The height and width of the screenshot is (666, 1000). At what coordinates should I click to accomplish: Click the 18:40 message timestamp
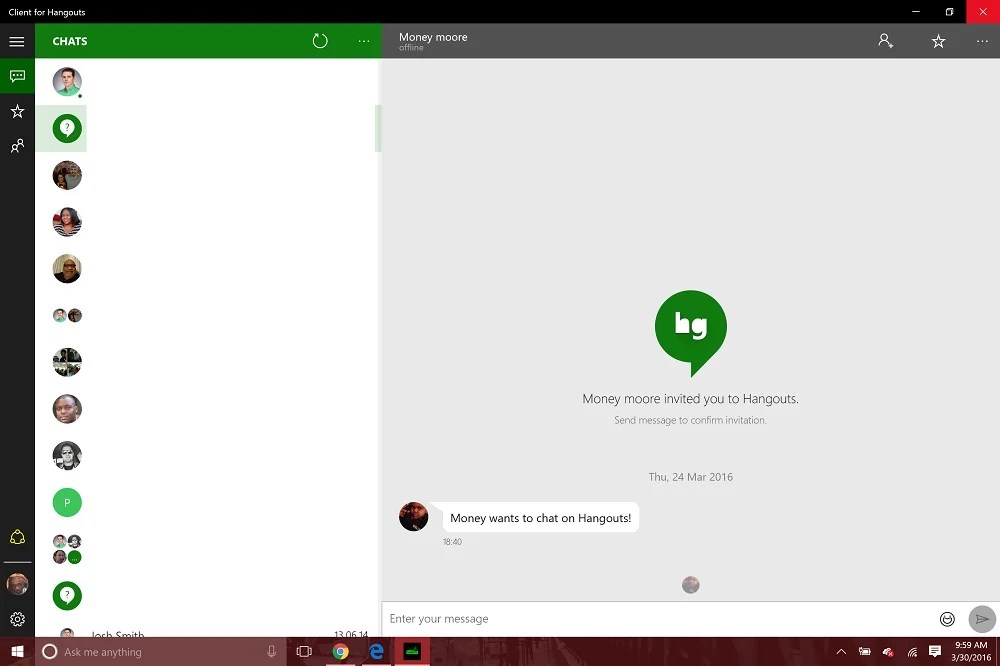tap(452, 542)
